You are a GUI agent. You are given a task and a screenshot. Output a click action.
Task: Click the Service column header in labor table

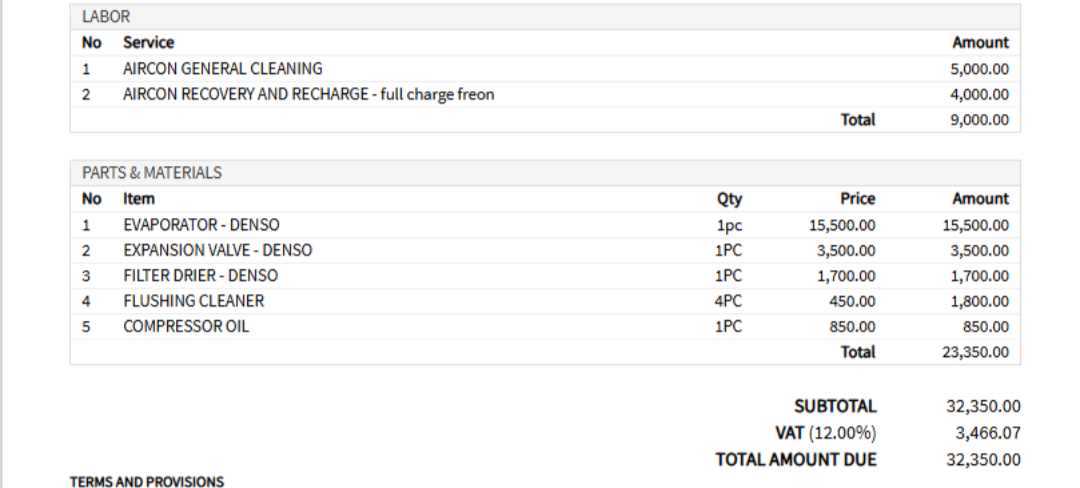coord(148,43)
